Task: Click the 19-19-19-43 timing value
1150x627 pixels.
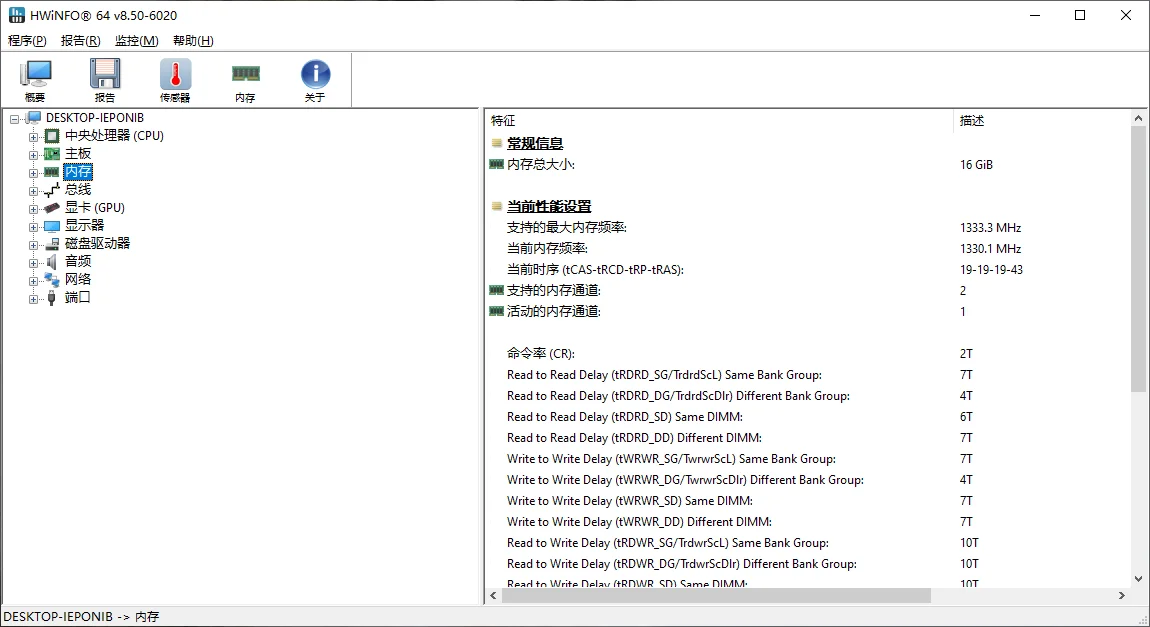Action: [x=991, y=270]
